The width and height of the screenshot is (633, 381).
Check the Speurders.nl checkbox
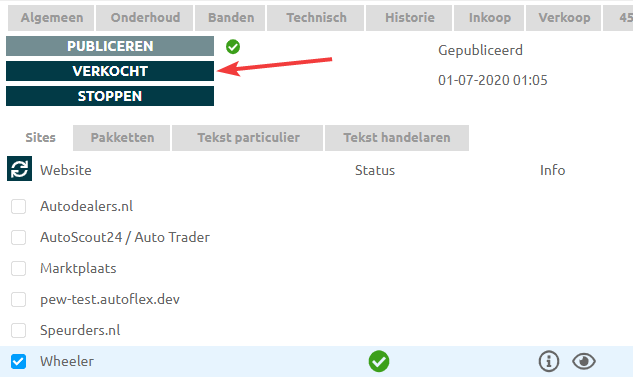pyautogui.click(x=19, y=330)
